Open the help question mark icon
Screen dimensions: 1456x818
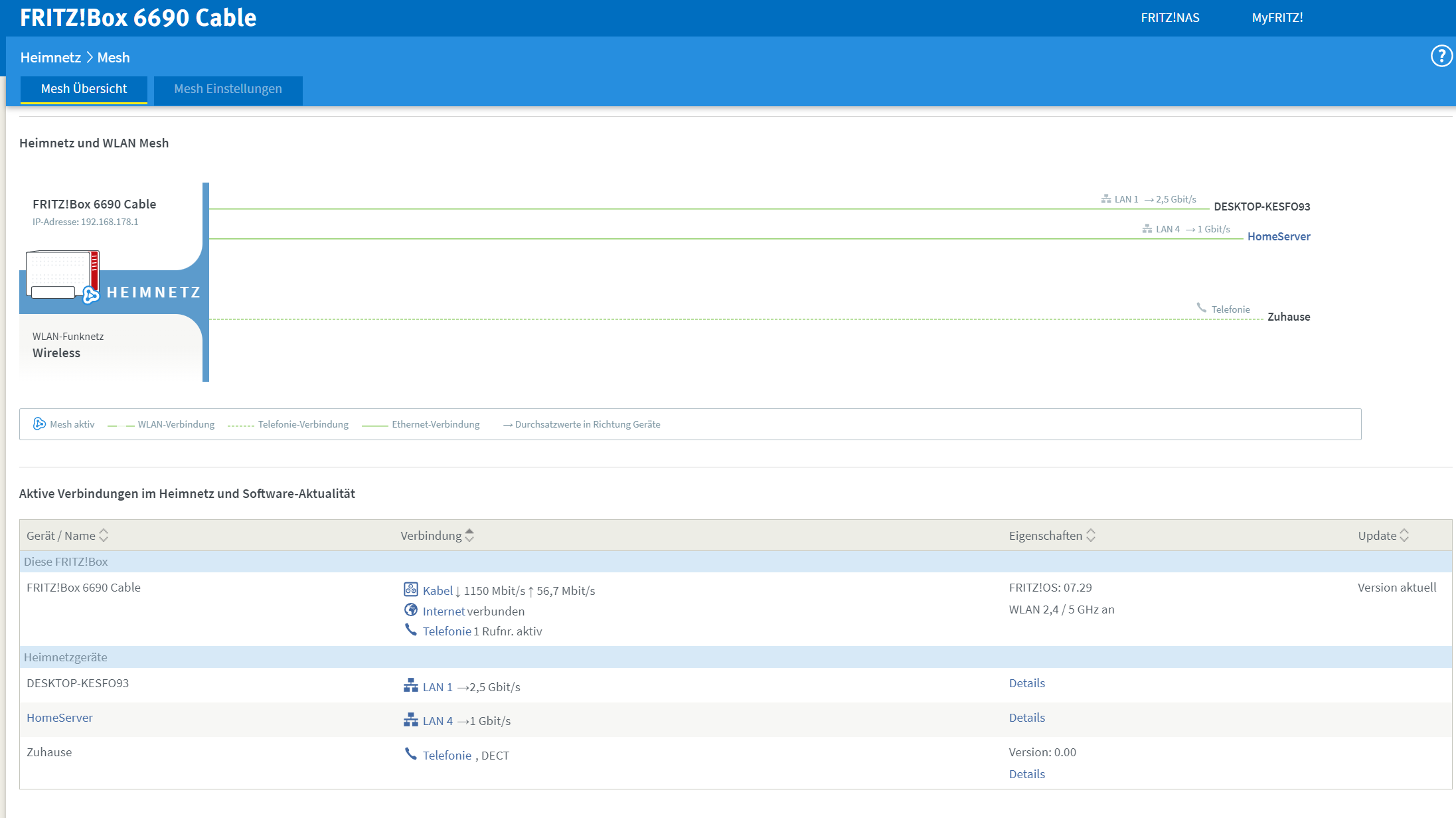pyautogui.click(x=1441, y=56)
